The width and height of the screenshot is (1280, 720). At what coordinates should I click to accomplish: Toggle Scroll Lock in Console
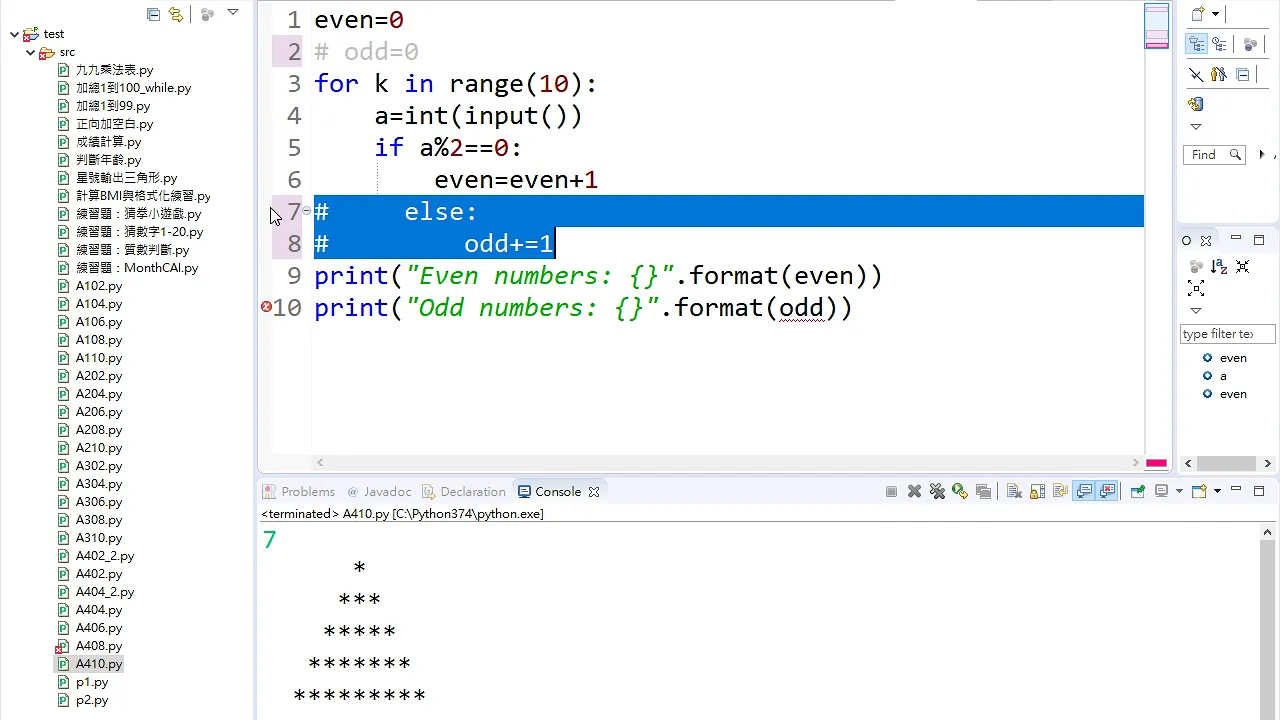pyautogui.click(x=1037, y=491)
